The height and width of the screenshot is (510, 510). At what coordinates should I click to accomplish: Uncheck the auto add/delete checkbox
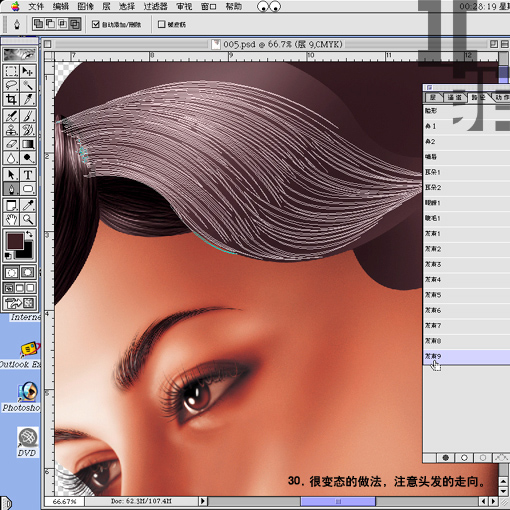point(96,24)
